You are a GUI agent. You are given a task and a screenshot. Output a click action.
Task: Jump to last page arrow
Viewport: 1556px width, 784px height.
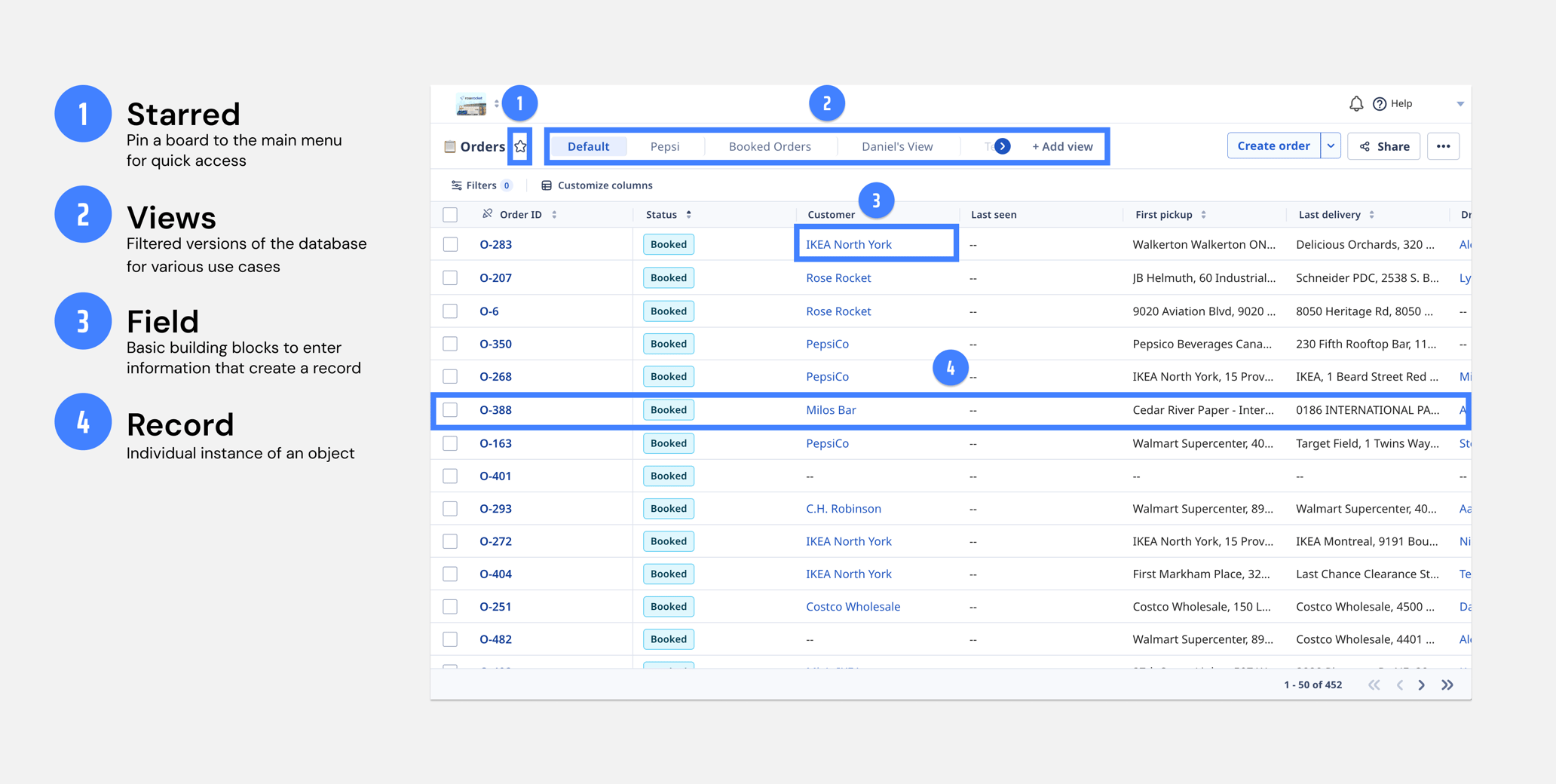tap(1447, 685)
